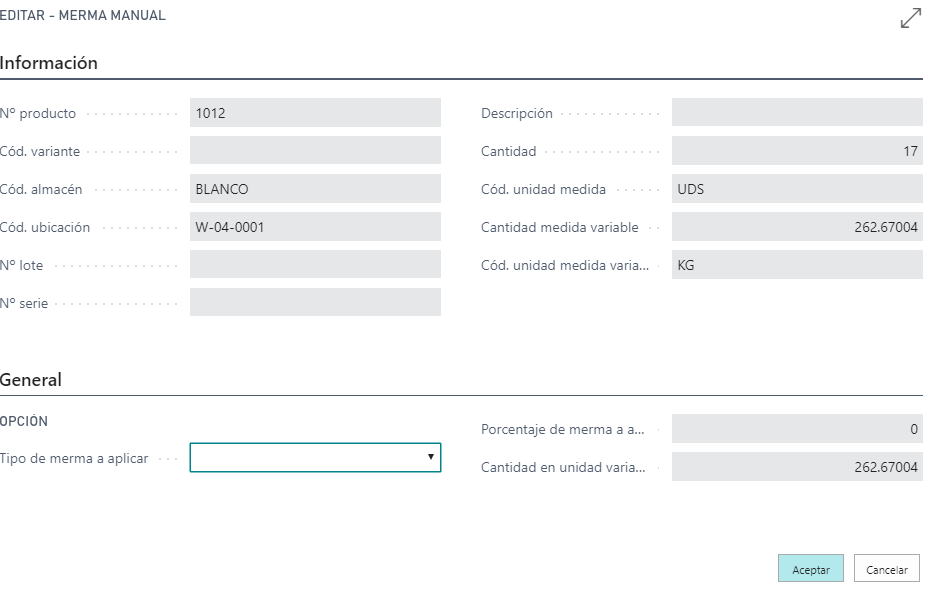Click the Cód. almacén field showing BLANCO
This screenshot has height=590, width=930.
[x=315, y=189]
